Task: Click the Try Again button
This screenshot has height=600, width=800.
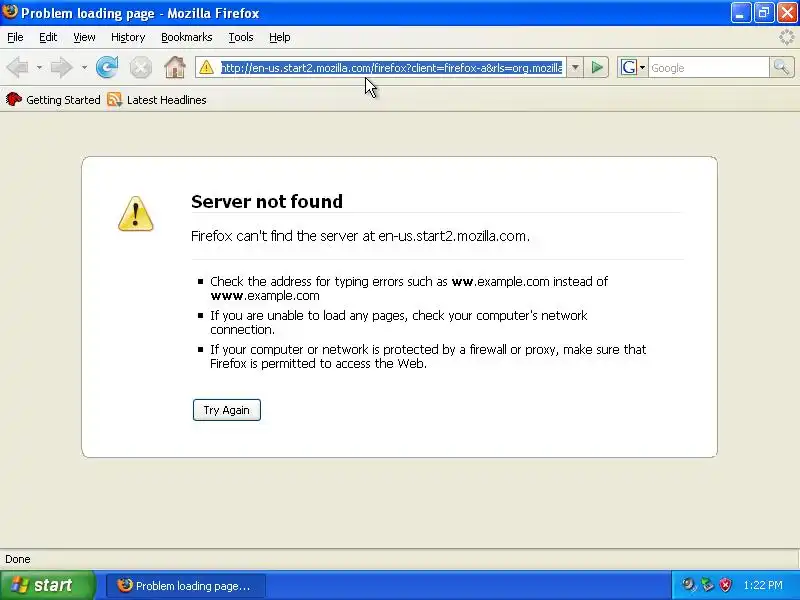Action: click(227, 410)
